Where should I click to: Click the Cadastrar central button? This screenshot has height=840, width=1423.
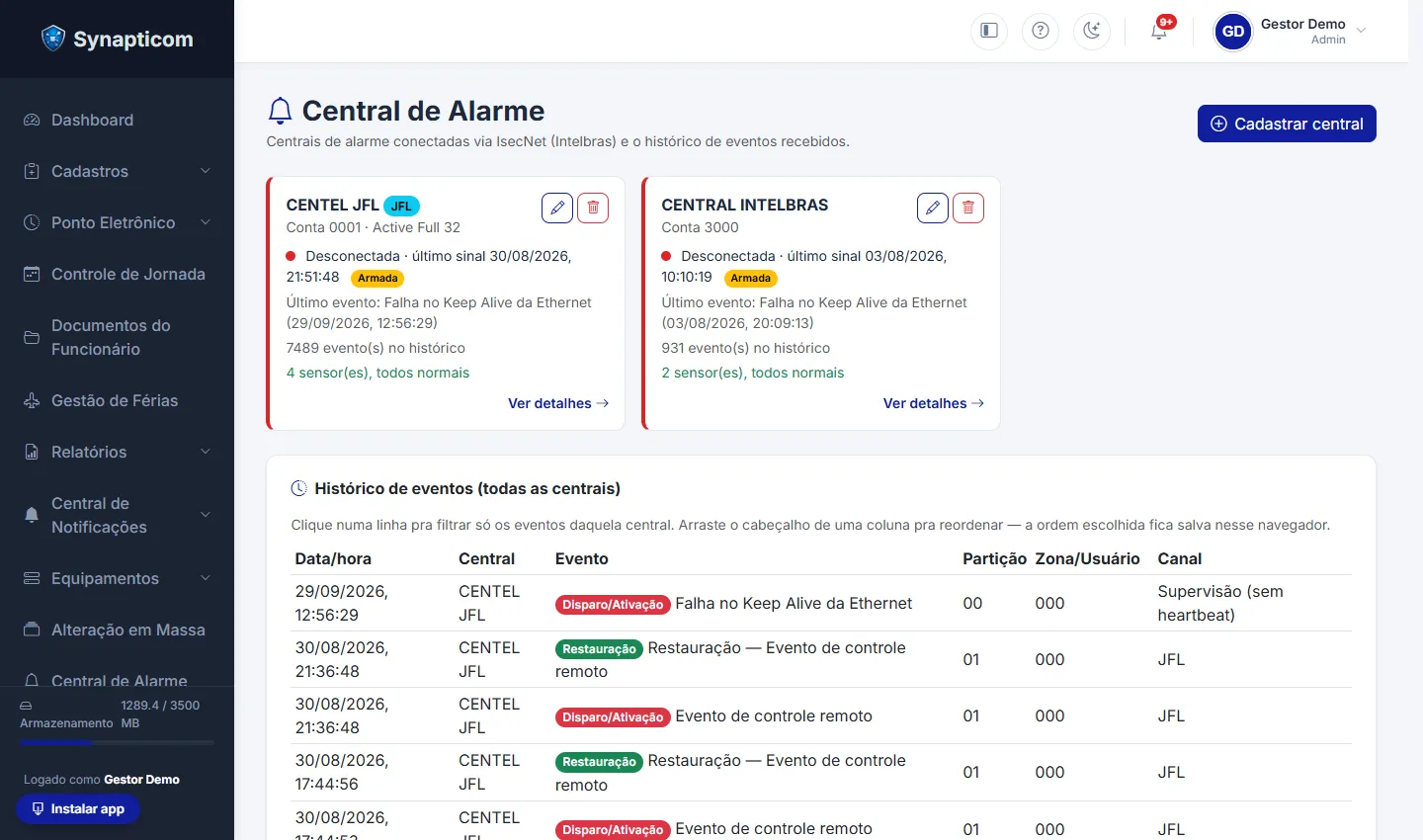(x=1287, y=124)
